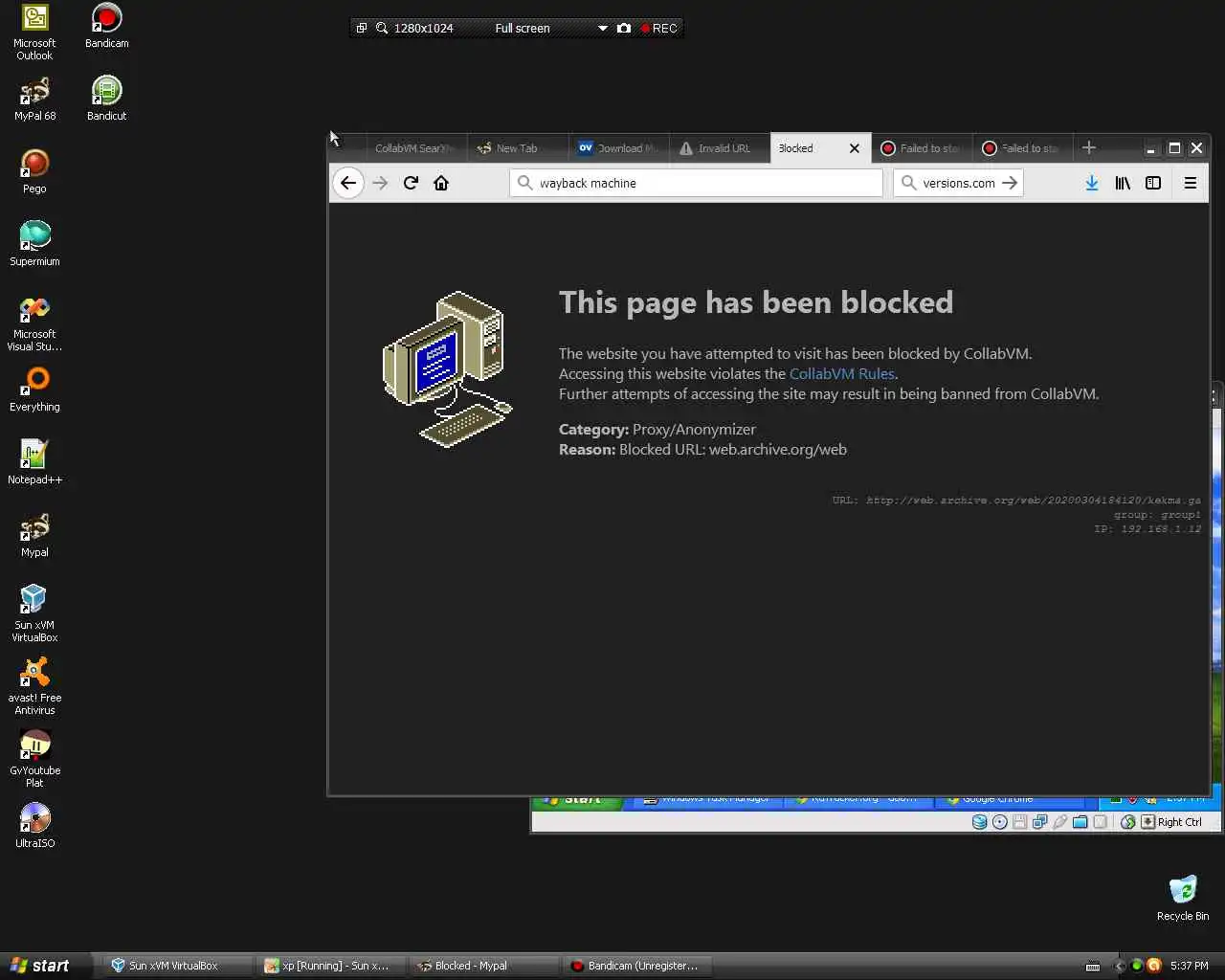Click VirtualBox floppy status icon
The height and width of the screenshot is (980, 1225).
[x=1019, y=822]
